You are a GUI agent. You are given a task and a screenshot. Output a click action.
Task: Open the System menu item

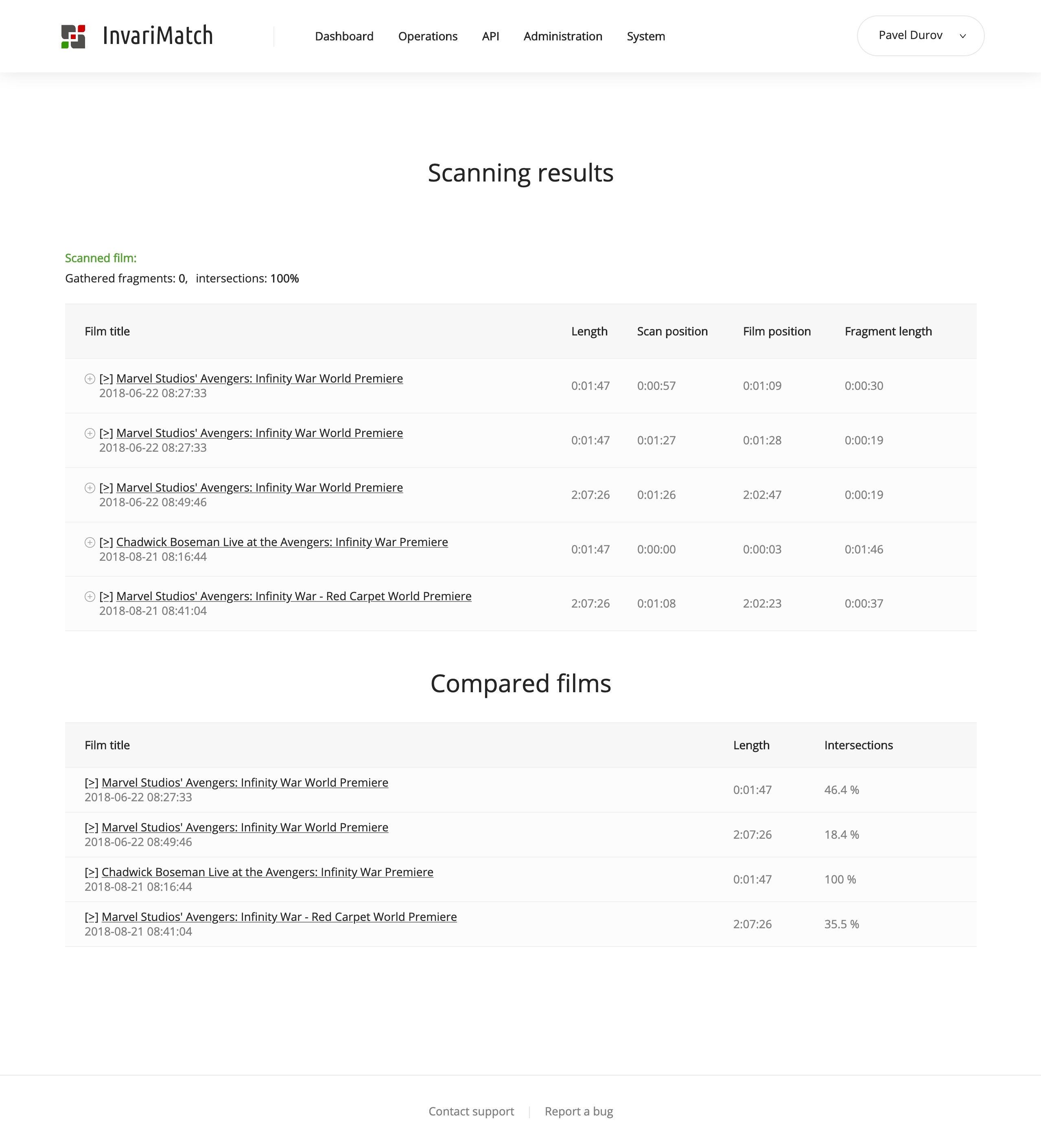(646, 37)
